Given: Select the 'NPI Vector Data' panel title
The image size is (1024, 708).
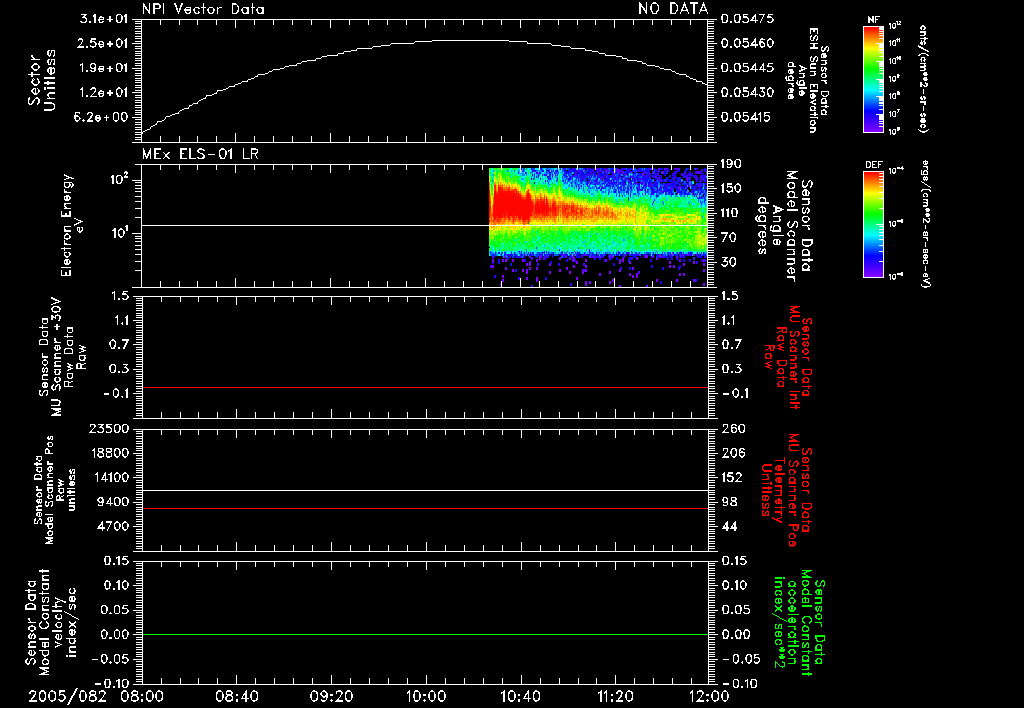Looking at the screenshot, I should 203,9.
